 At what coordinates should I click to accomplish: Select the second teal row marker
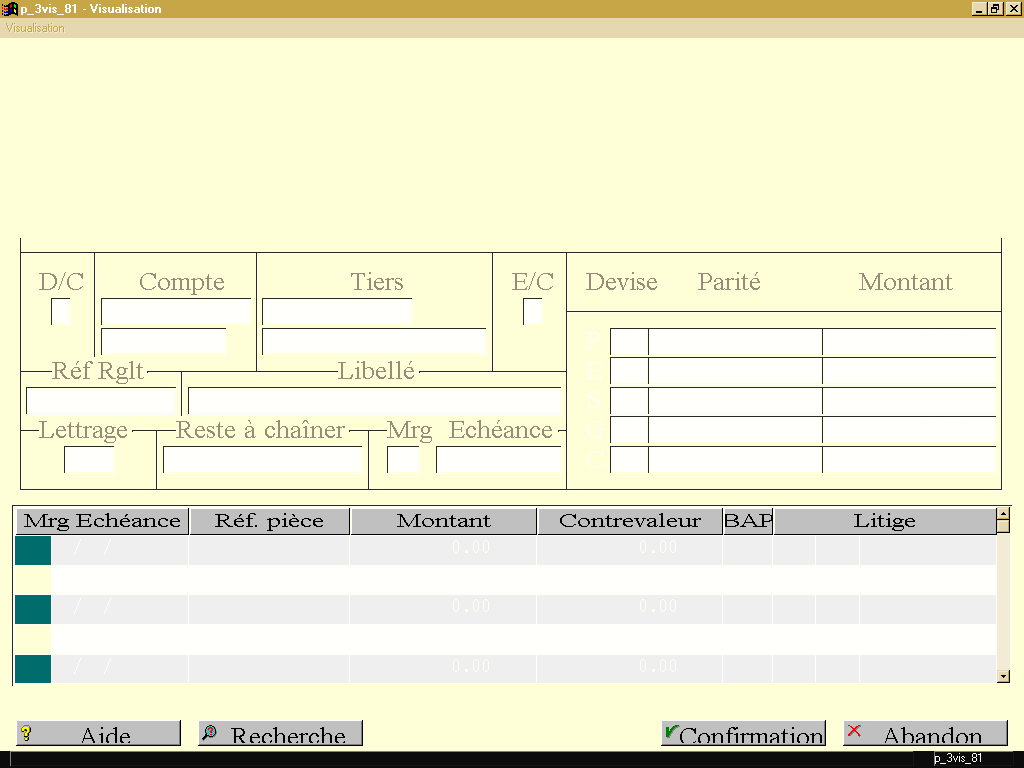(x=33, y=609)
